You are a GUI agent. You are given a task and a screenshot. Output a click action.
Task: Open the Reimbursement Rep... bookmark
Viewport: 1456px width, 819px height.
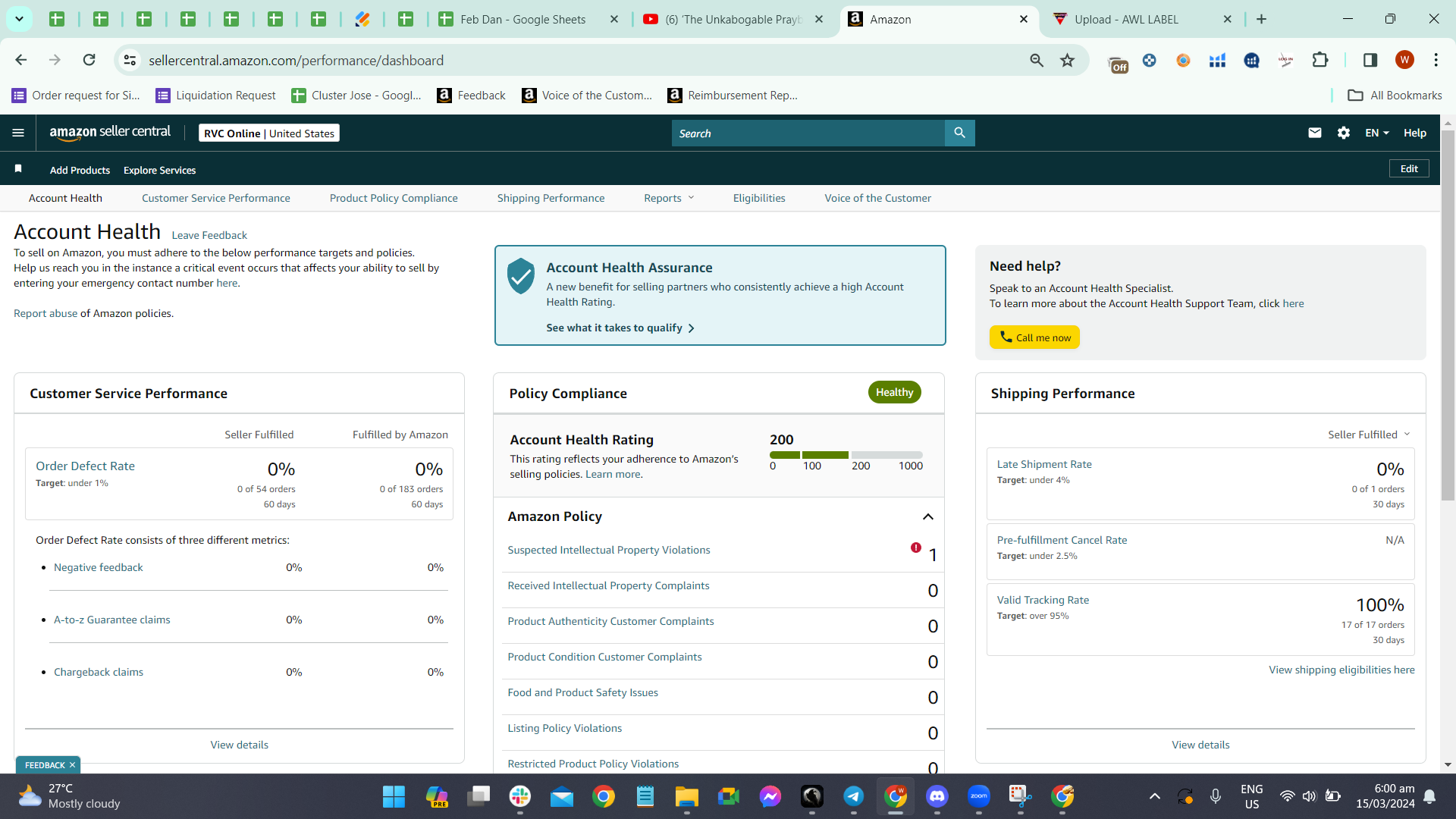pyautogui.click(x=733, y=95)
